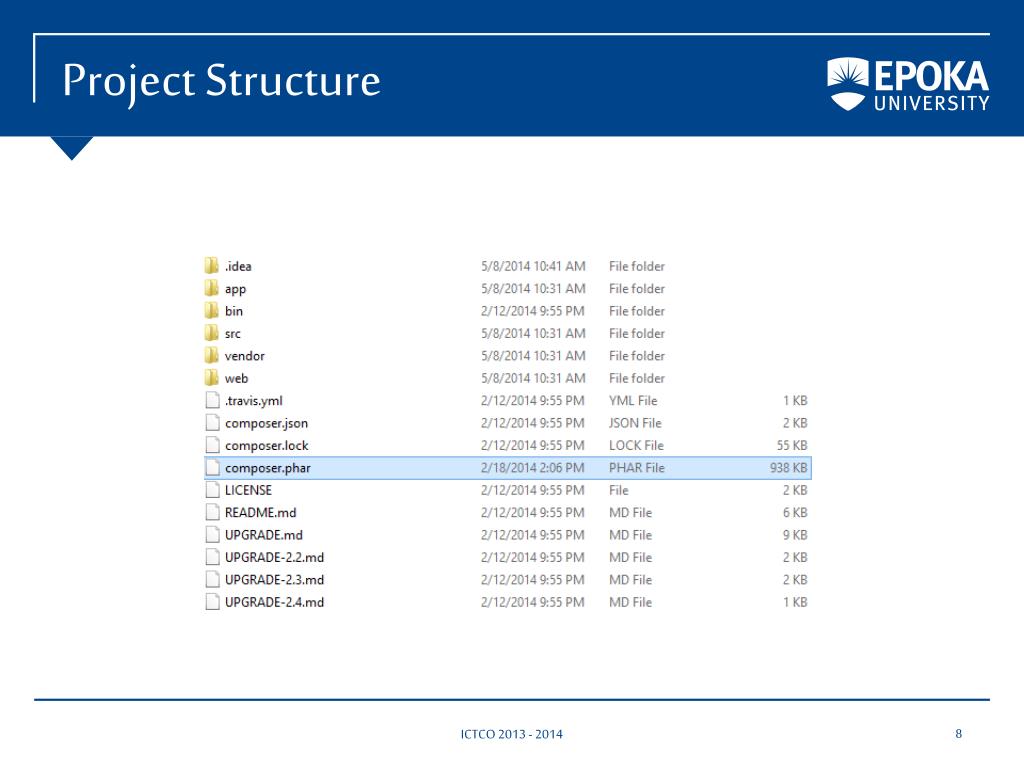Click the UPGRADE-2.2.md file icon

click(x=212, y=557)
